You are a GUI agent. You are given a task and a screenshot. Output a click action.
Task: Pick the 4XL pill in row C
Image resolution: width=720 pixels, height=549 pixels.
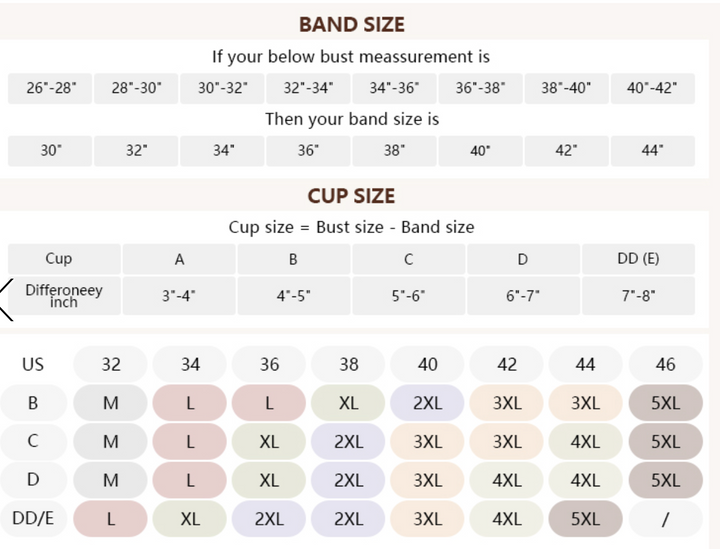click(x=585, y=441)
